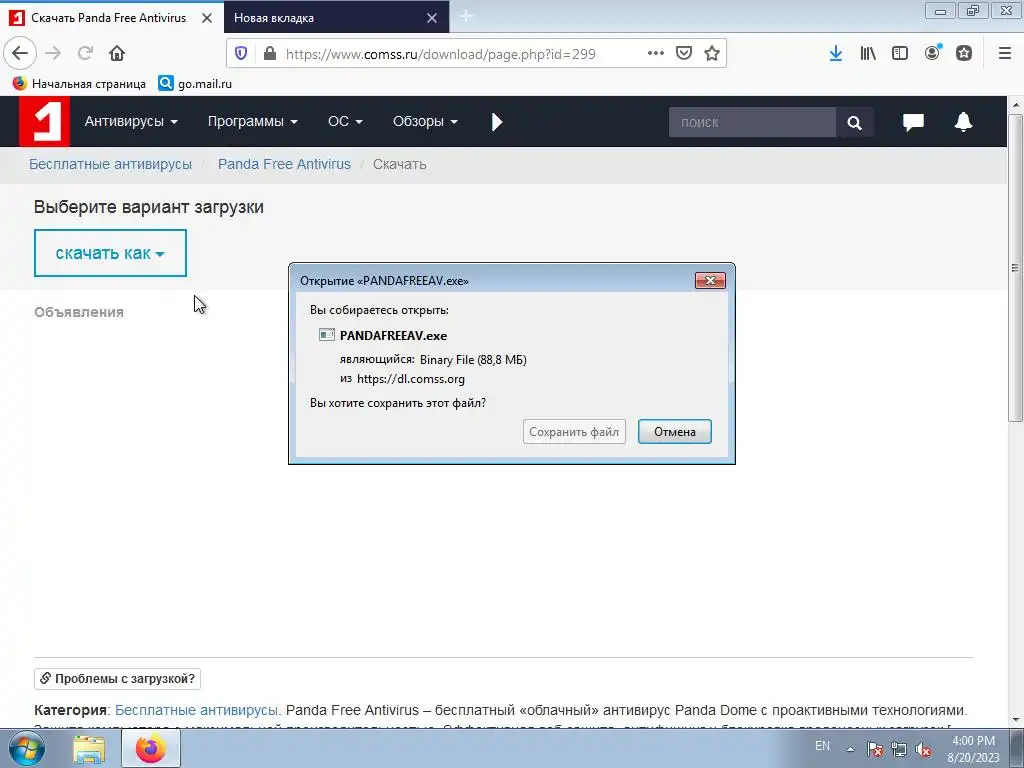Image resolution: width=1024 pixels, height=768 pixels.
Task: Open Firefox home page icon
Action: coord(117,53)
